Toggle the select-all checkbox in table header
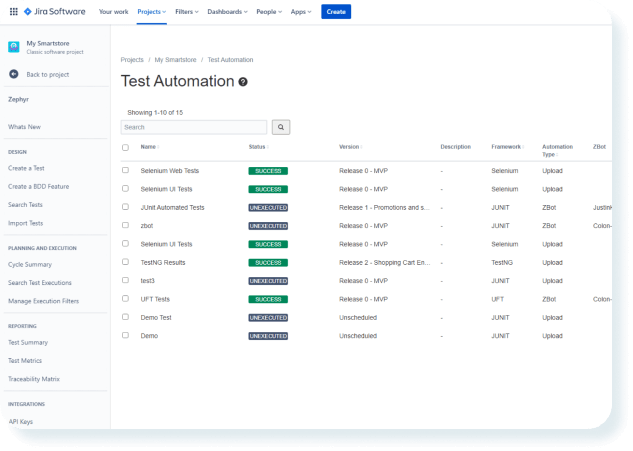The width and height of the screenshot is (633, 451). pyautogui.click(x=125, y=147)
